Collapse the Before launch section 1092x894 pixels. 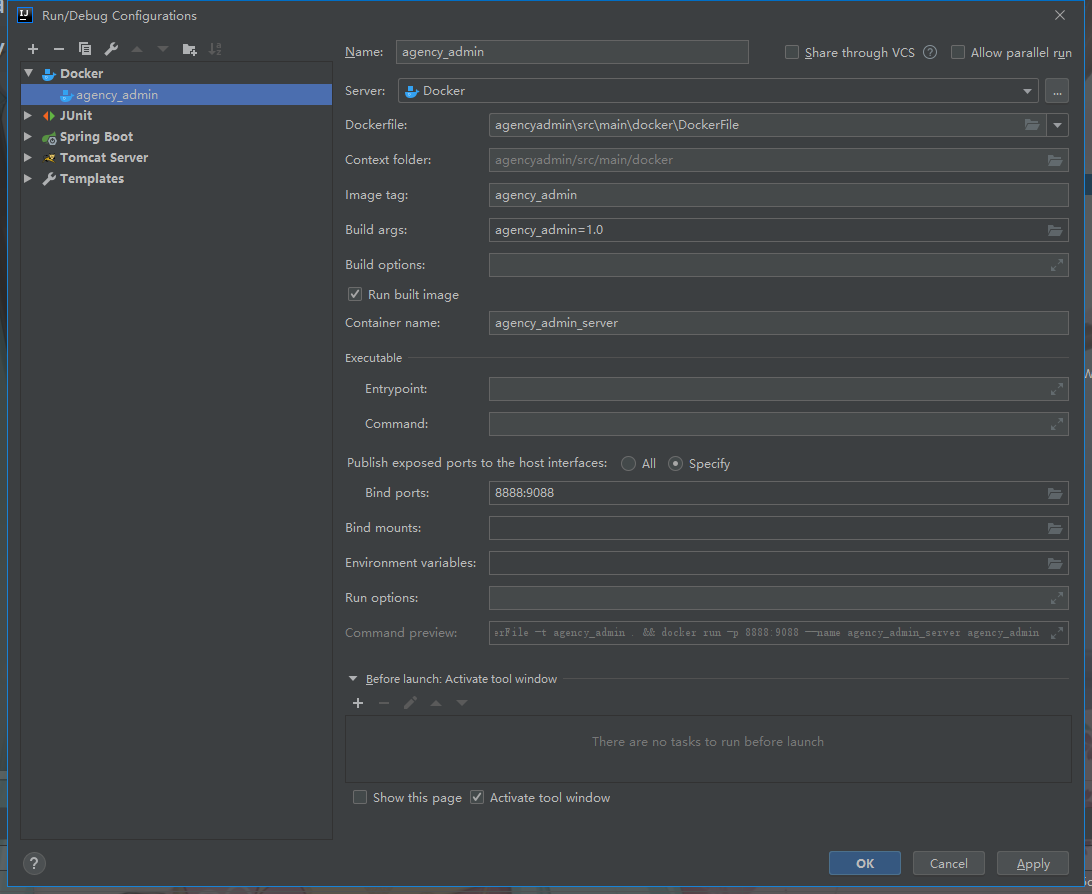tap(353, 679)
